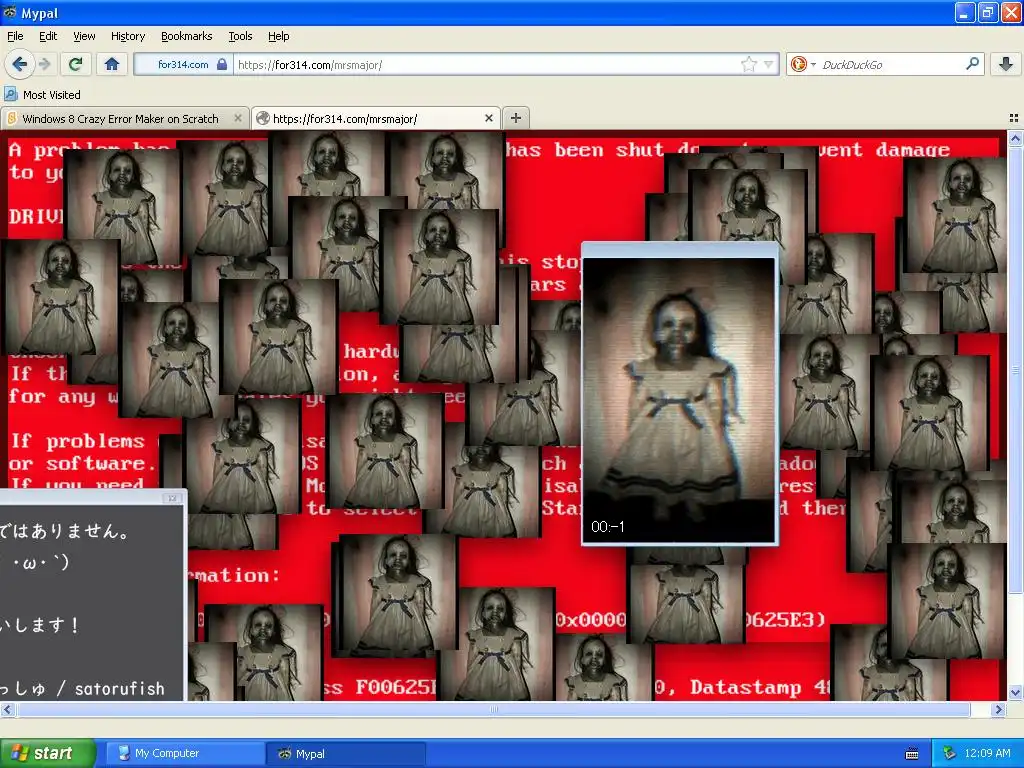1024x768 pixels.
Task: Click the horizontal scrollbar thumb
Action: click(x=494, y=709)
